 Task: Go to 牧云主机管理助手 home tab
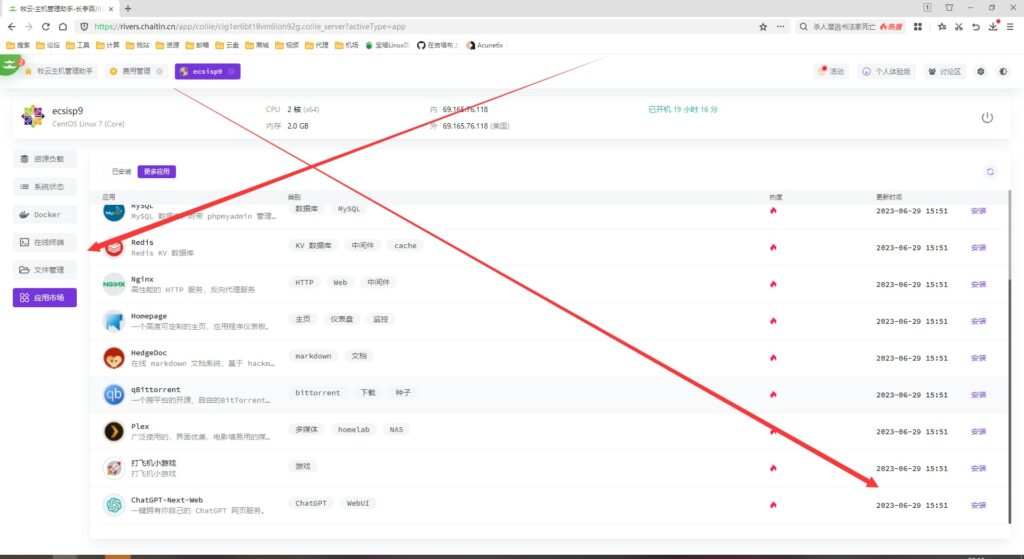(59, 71)
